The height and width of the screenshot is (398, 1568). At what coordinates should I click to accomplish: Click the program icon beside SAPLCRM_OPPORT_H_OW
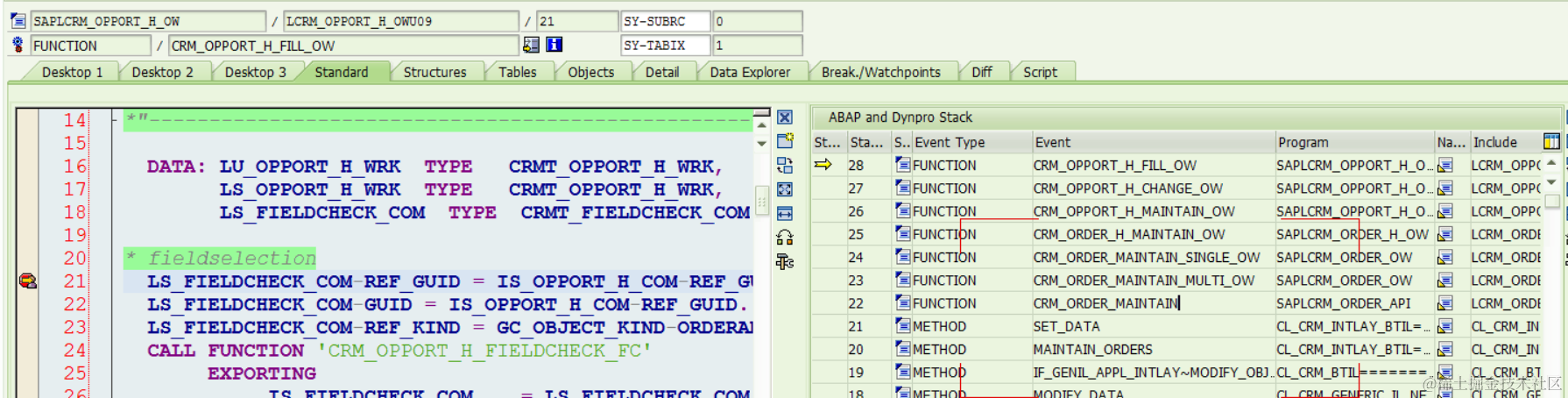tap(18, 20)
